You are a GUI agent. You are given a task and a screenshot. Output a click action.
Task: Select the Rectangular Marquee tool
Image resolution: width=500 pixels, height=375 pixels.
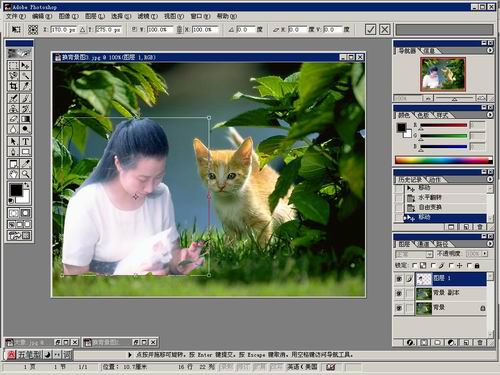point(13,65)
